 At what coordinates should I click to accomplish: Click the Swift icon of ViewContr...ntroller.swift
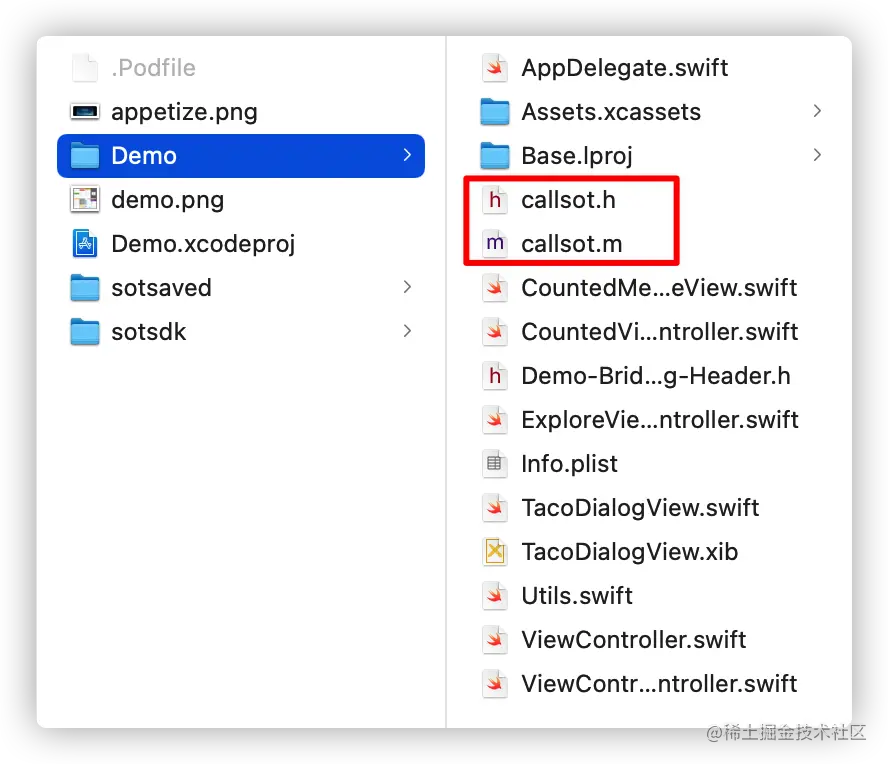pyautogui.click(x=495, y=684)
